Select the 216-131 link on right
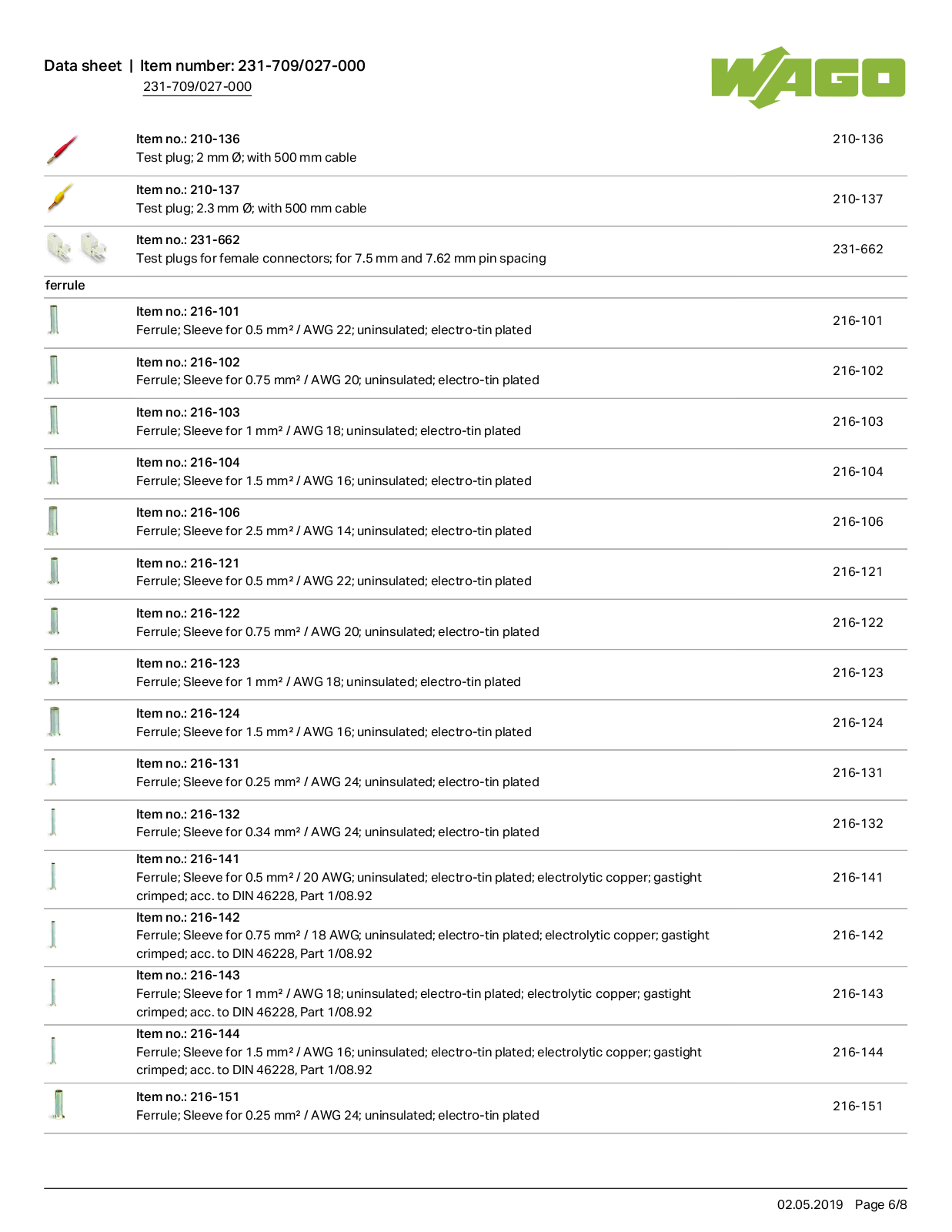The image size is (952, 1232). click(x=857, y=773)
